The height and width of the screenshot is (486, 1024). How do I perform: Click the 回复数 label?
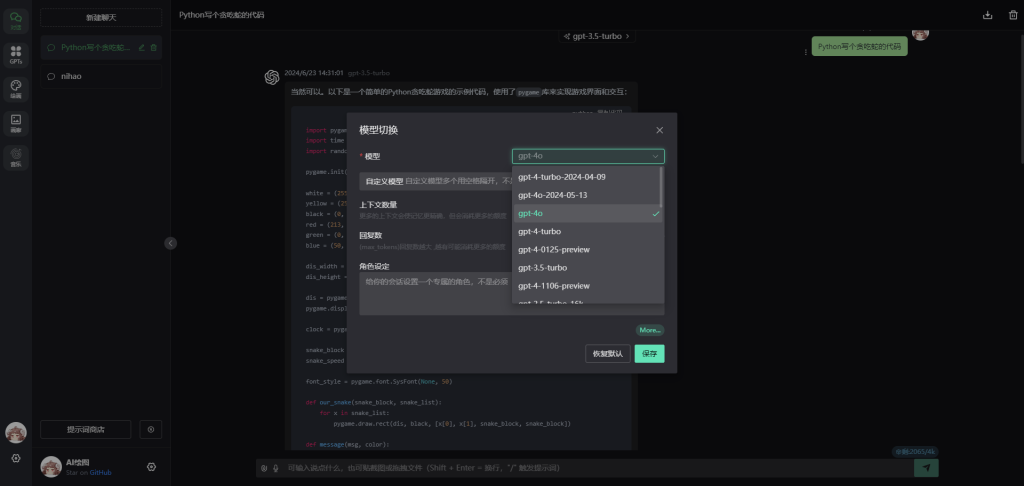click(x=369, y=235)
